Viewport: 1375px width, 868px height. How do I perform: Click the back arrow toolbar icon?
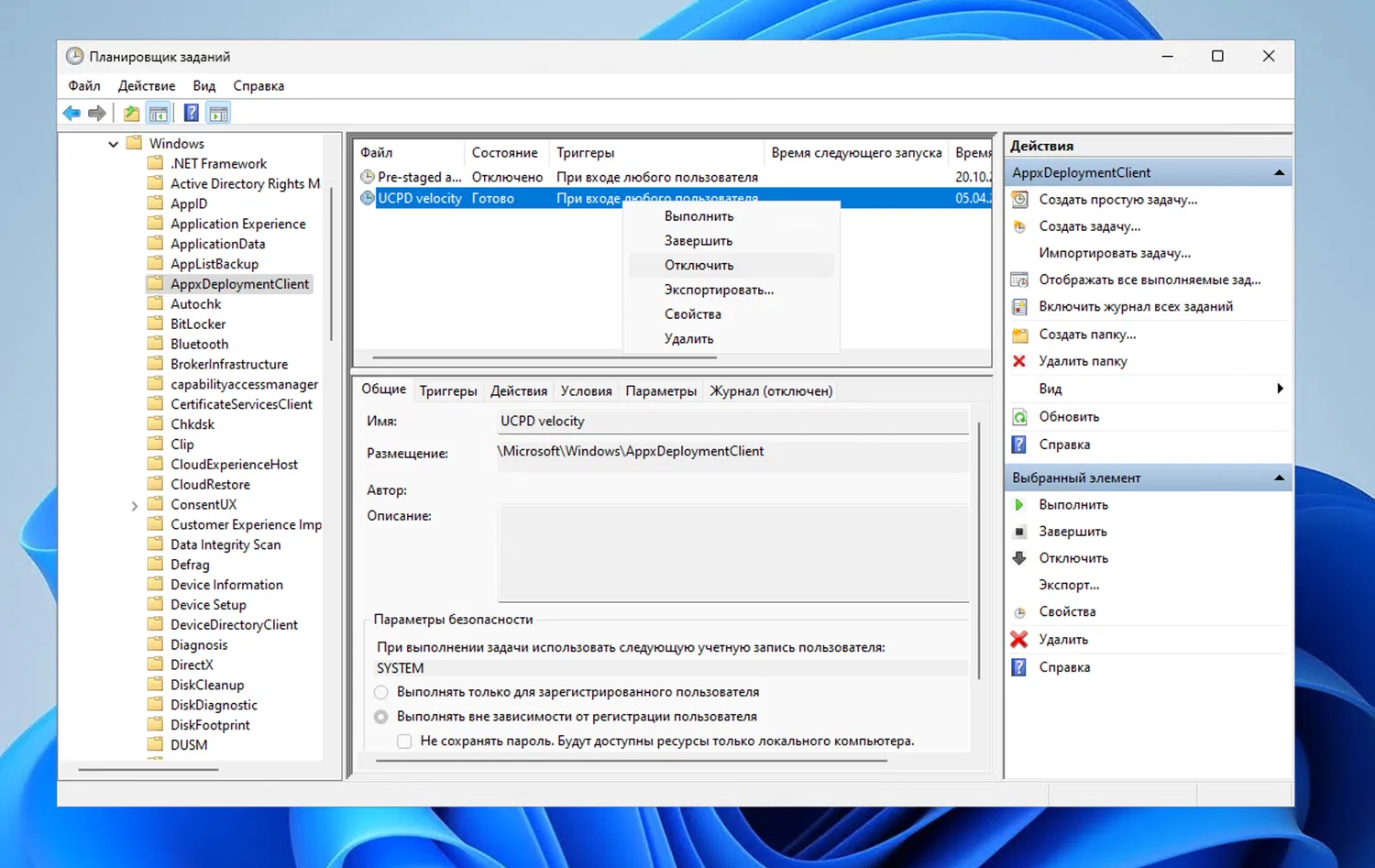pyautogui.click(x=71, y=114)
